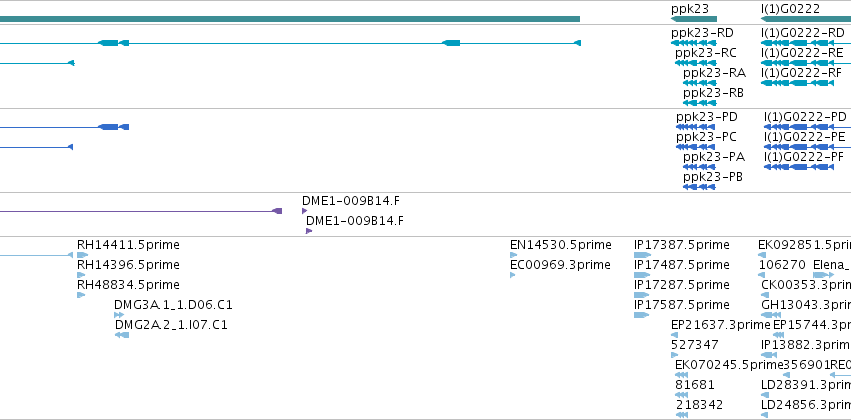The width and height of the screenshot is (851, 420).
Task: Click feature 527347
Action: pyautogui.click(x=695, y=345)
